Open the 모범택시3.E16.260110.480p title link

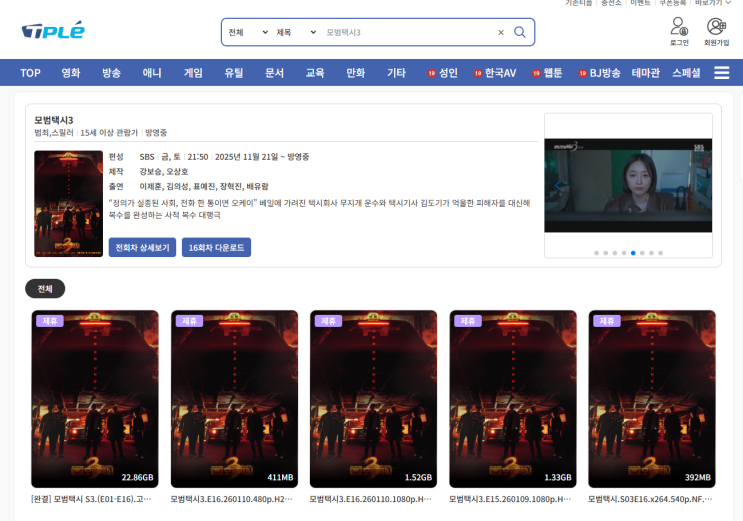pyautogui.click(x=232, y=499)
